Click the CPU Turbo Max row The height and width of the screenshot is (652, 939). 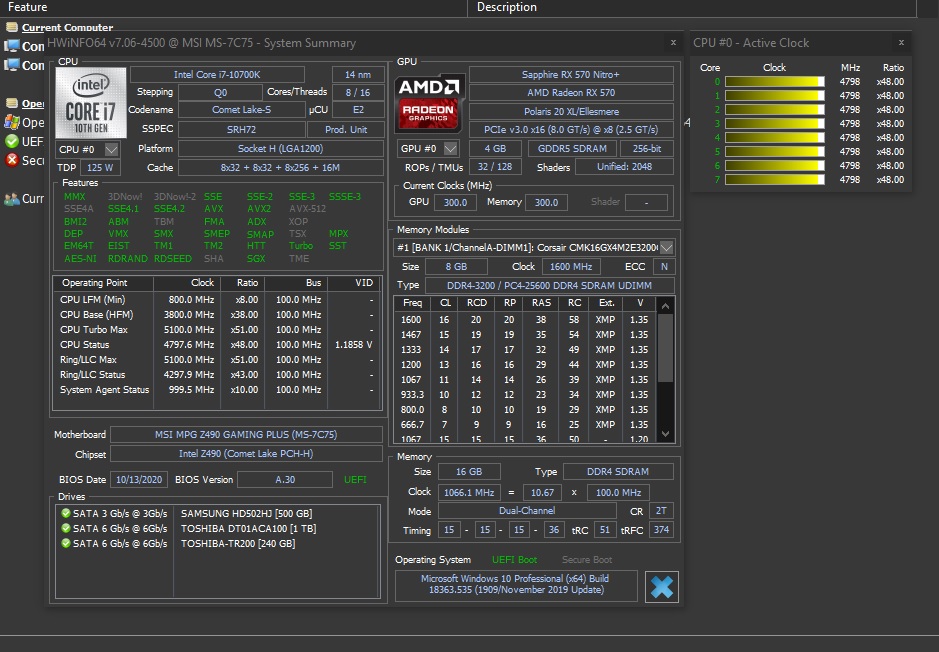tap(217, 329)
